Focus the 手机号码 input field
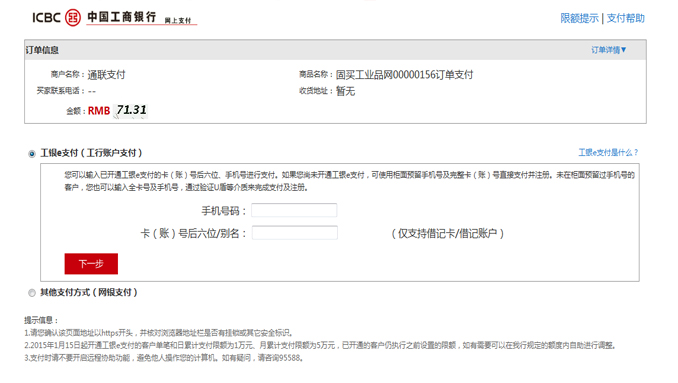Viewport: 678px width, 383px height. tap(294, 211)
